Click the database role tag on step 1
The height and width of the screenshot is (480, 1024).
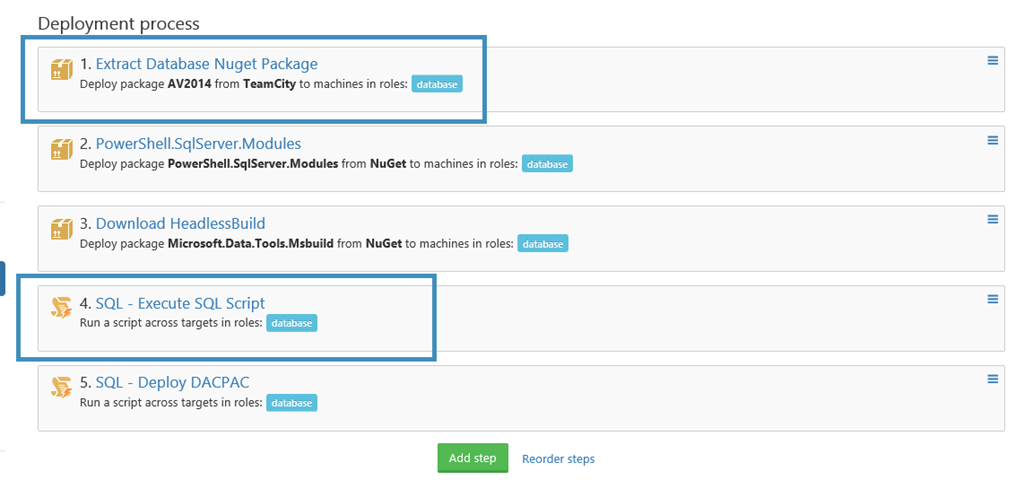pyautogui.click(x=437, y=85)
